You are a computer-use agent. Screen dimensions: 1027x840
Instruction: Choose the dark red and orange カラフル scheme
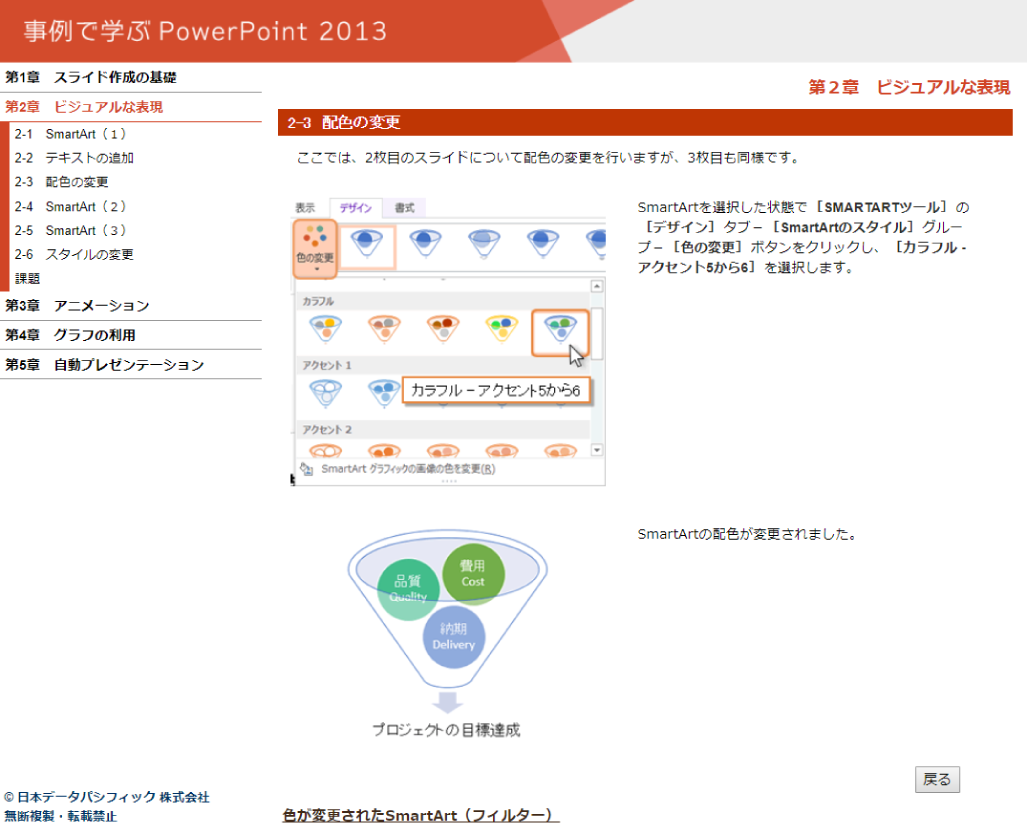443,329
